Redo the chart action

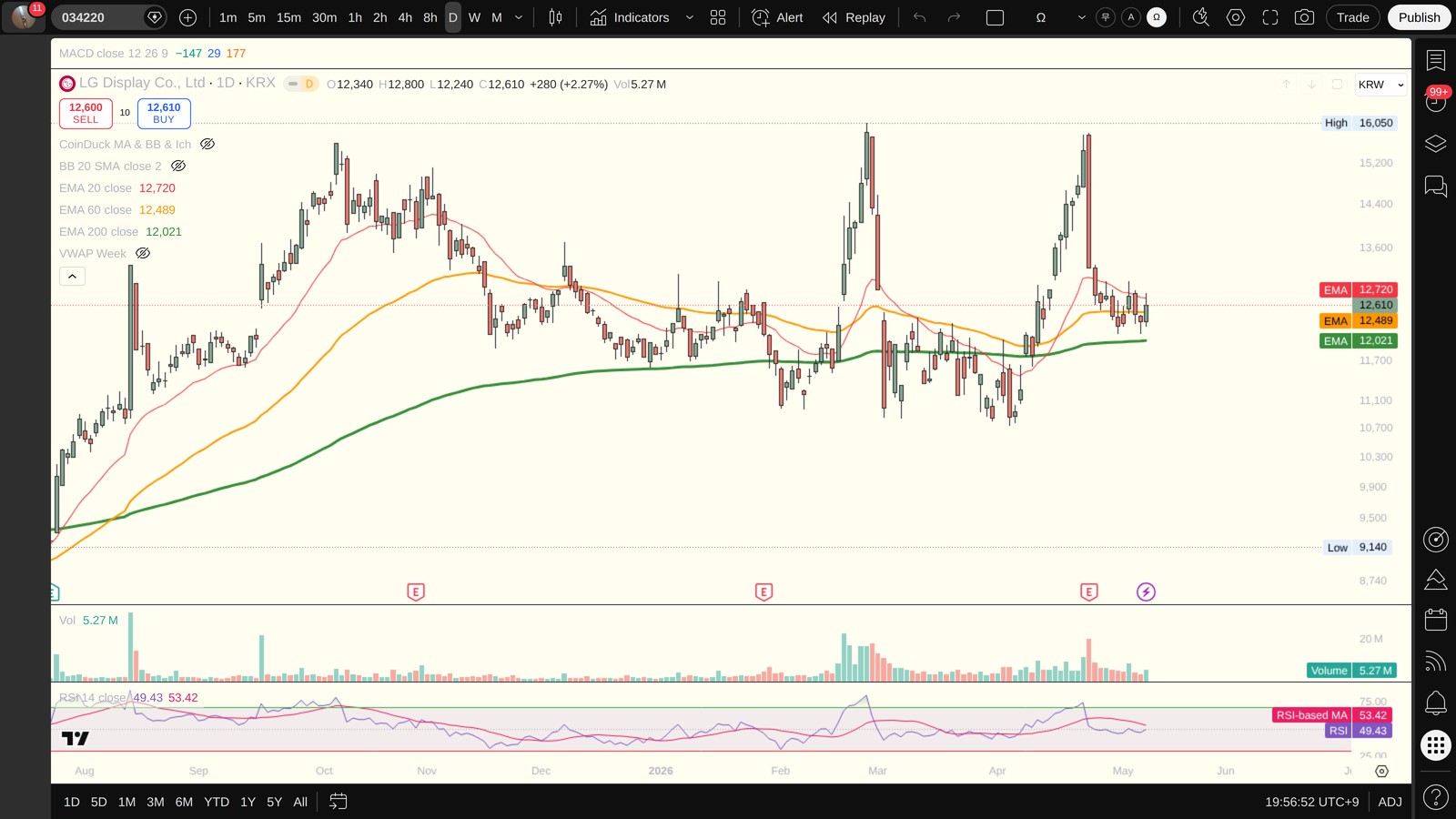(x=954, y=17)
